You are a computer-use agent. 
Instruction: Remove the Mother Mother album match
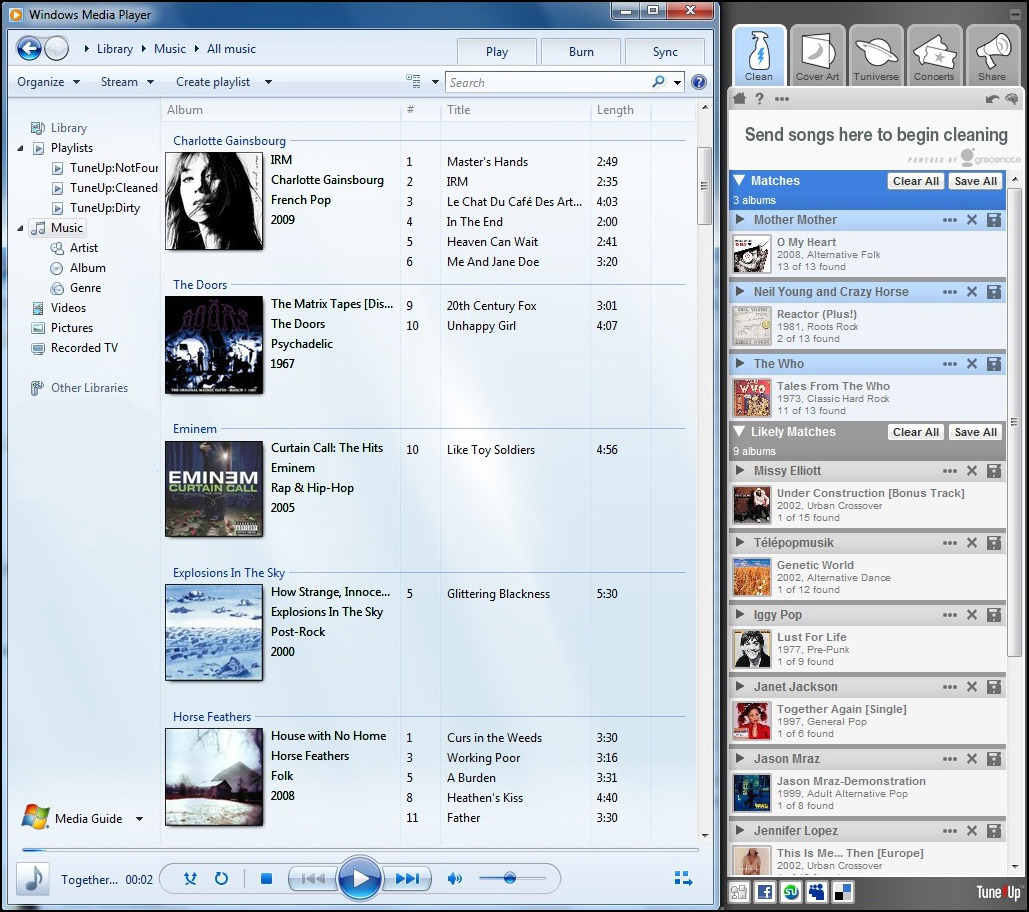(972, 220)
